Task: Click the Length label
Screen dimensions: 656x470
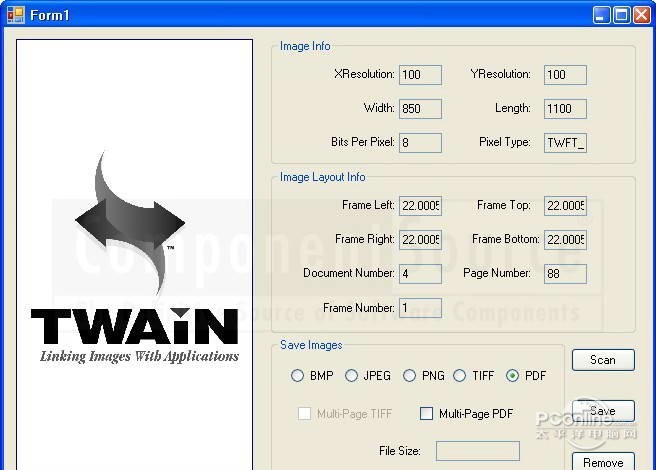Action: click(512, 108)
